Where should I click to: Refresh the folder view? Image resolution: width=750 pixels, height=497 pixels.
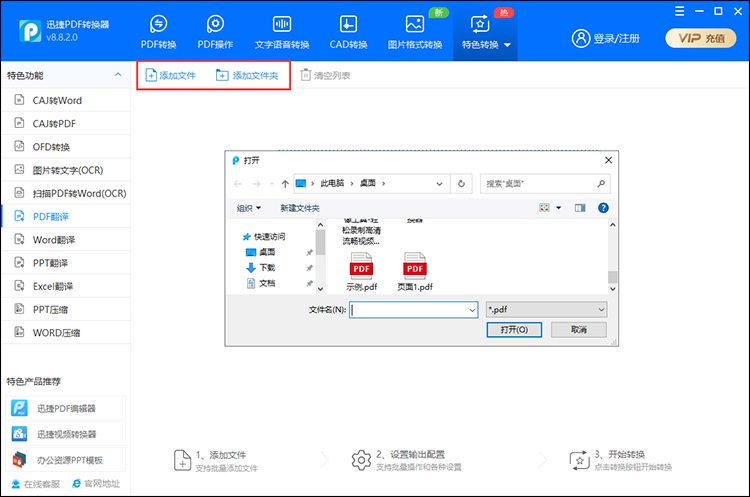pos(461,184)
